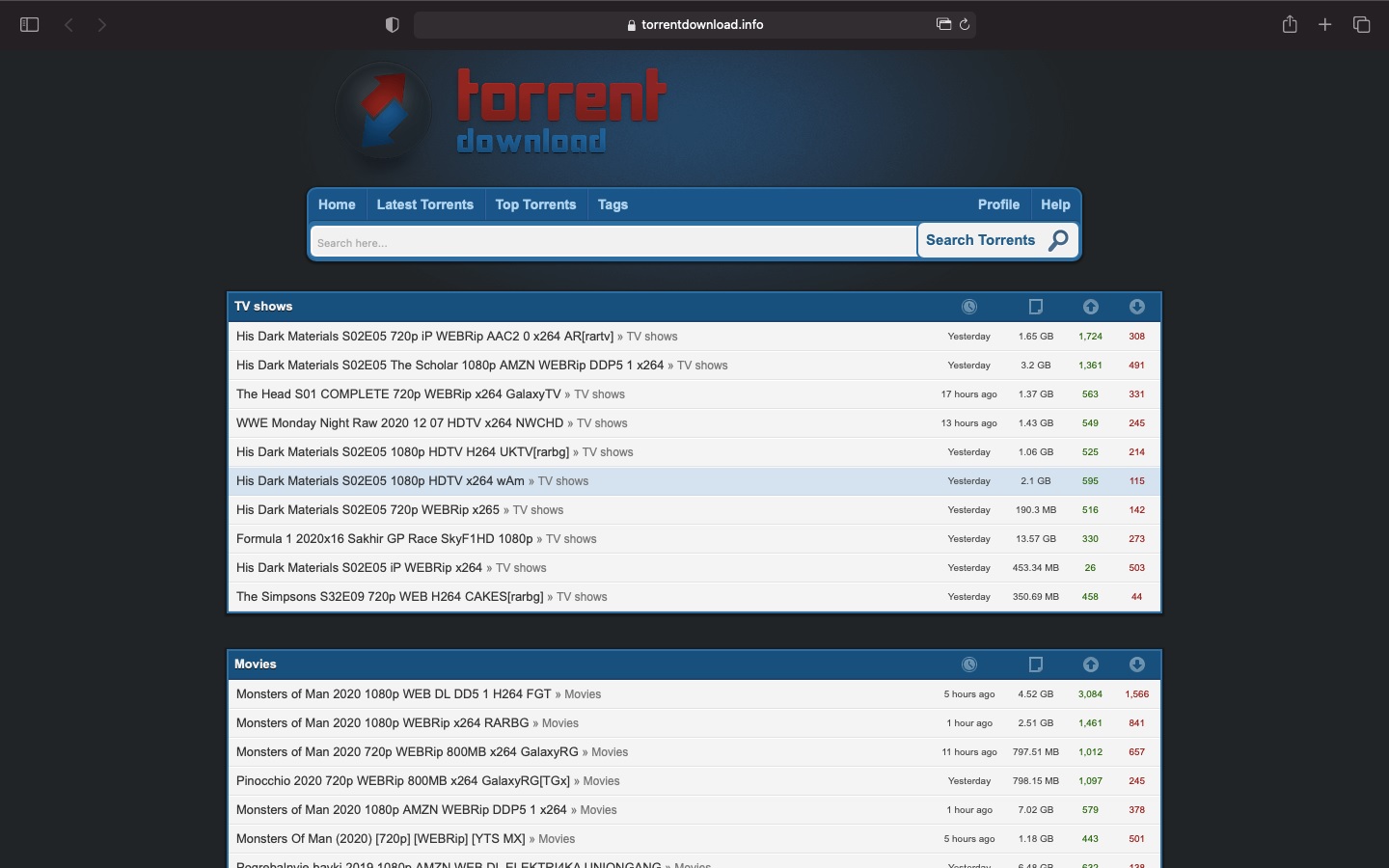
Task: Open His Dark Materials 1080p HDTV UKTV[rarbg] link
Action: point(402,452)
